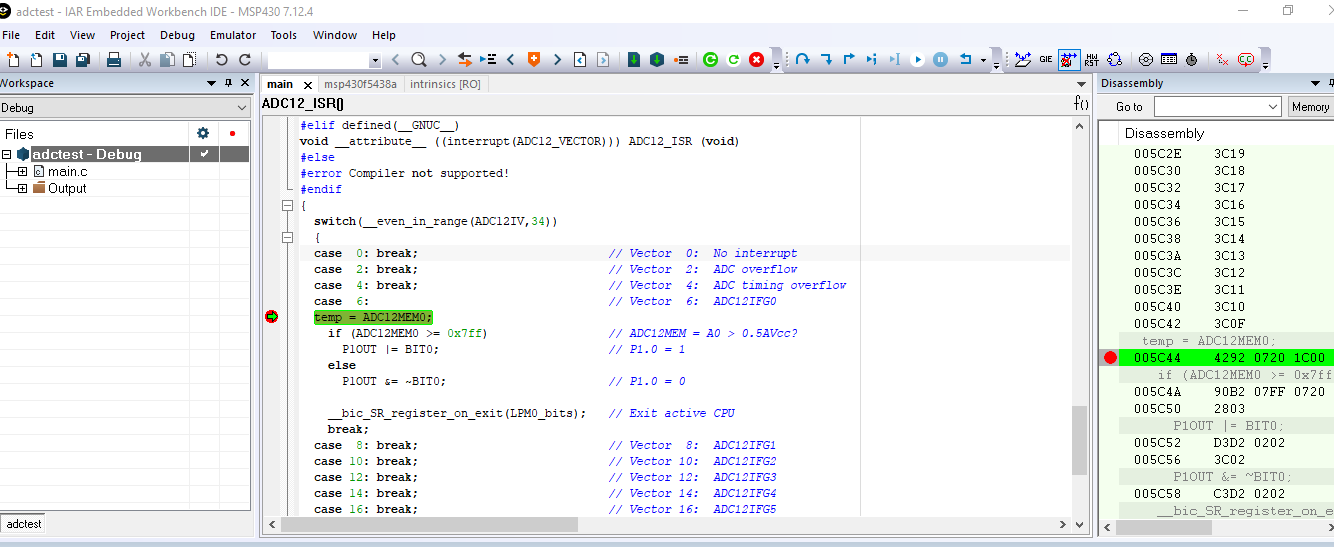This screenshot has height=547, width=1334.
Task: Click the Go run button
Action: coord(918,60)
